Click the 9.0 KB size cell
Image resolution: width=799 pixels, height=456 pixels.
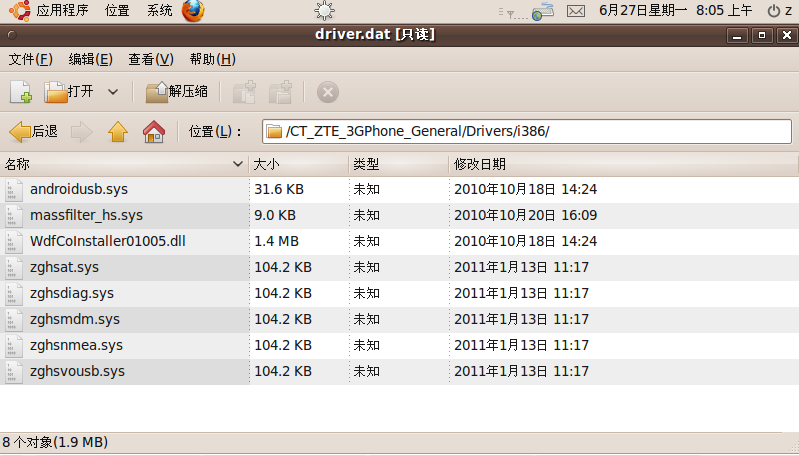(275, 216)
